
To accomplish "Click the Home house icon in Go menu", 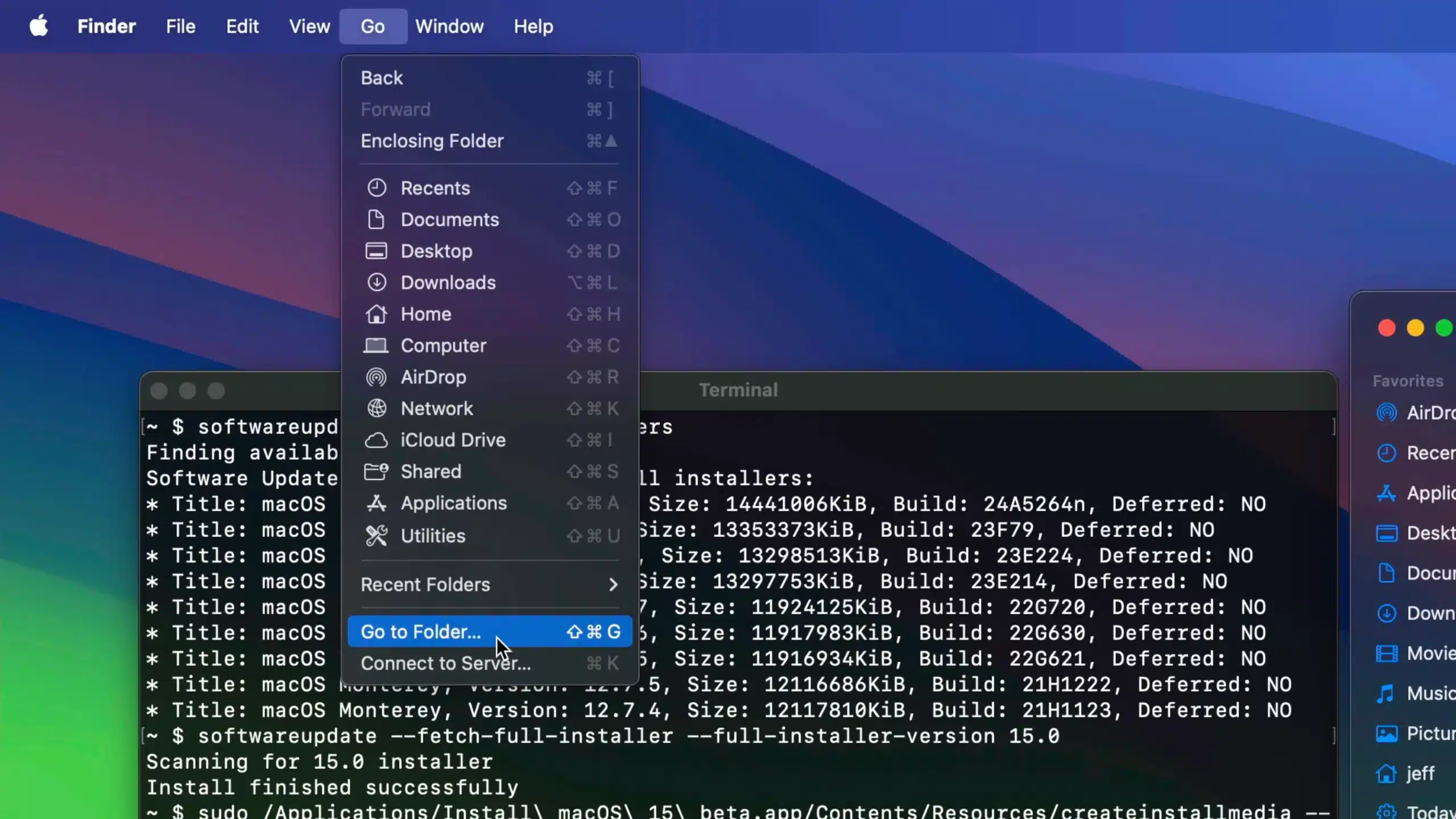I will tap(377, 314).
